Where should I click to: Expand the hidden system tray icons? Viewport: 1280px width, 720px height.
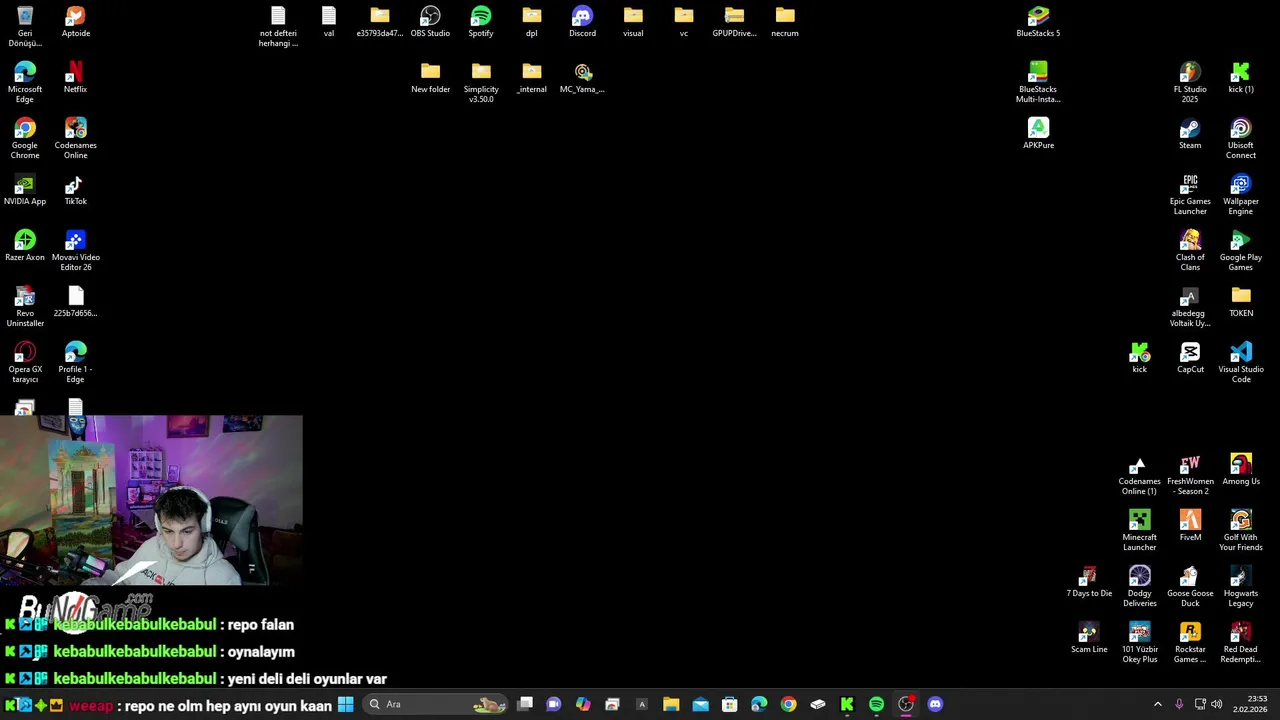1158,704
